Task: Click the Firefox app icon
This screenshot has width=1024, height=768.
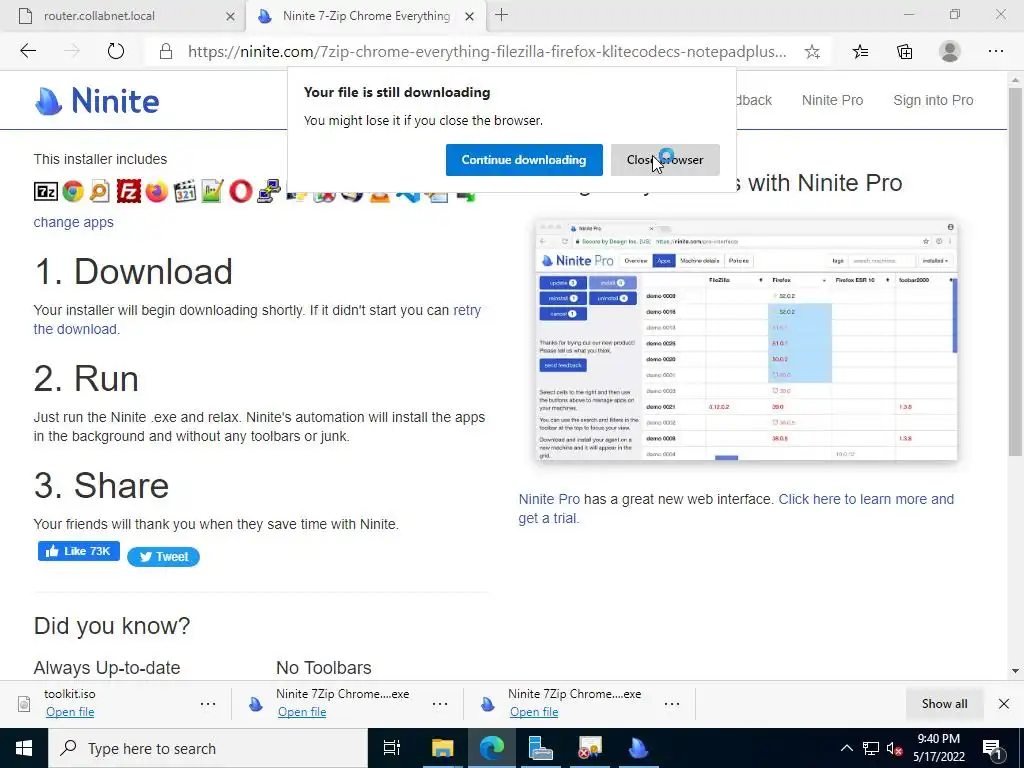Action: [156, 191]
